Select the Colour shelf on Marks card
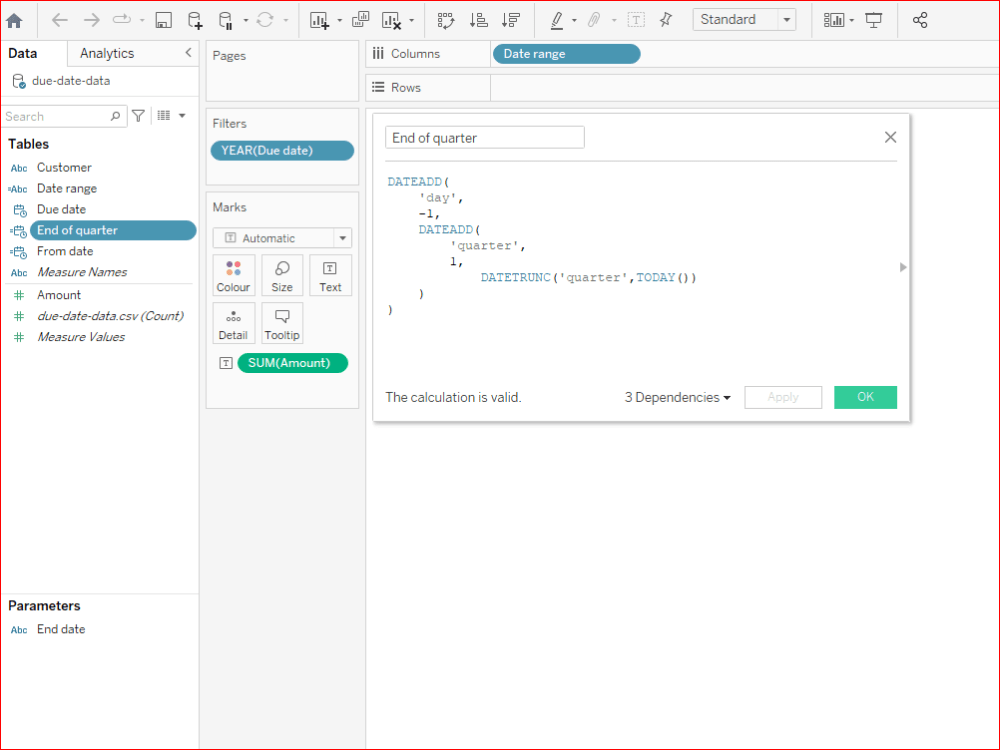This screenshot has height=750, width=1000. [x=233, y=275]
